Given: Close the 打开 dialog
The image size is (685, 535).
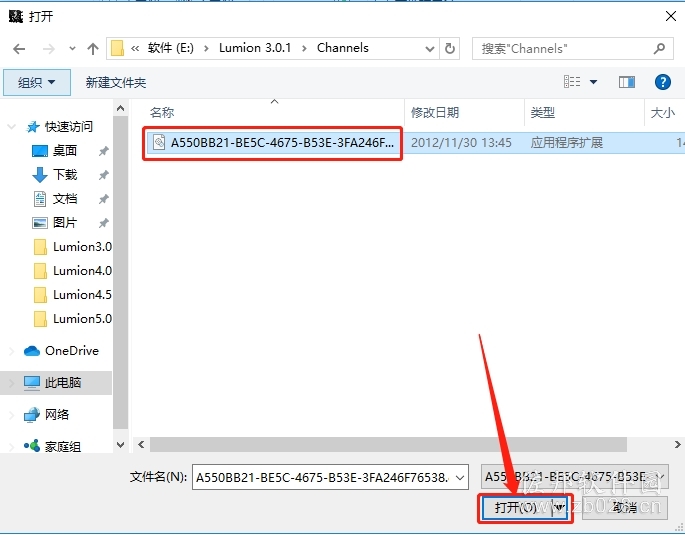Looking at the screenshot, I should [671, 16].
